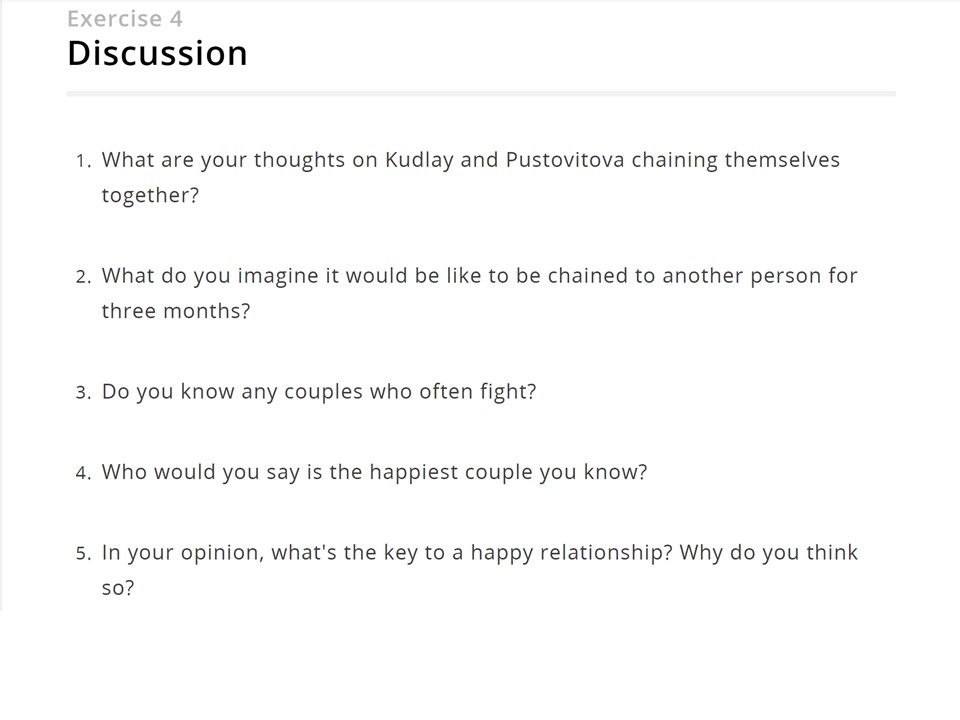960x720 pixels.
Task: Click the word 'together?' in question 1
Action: pyautogui.click(x=150, y=195)
